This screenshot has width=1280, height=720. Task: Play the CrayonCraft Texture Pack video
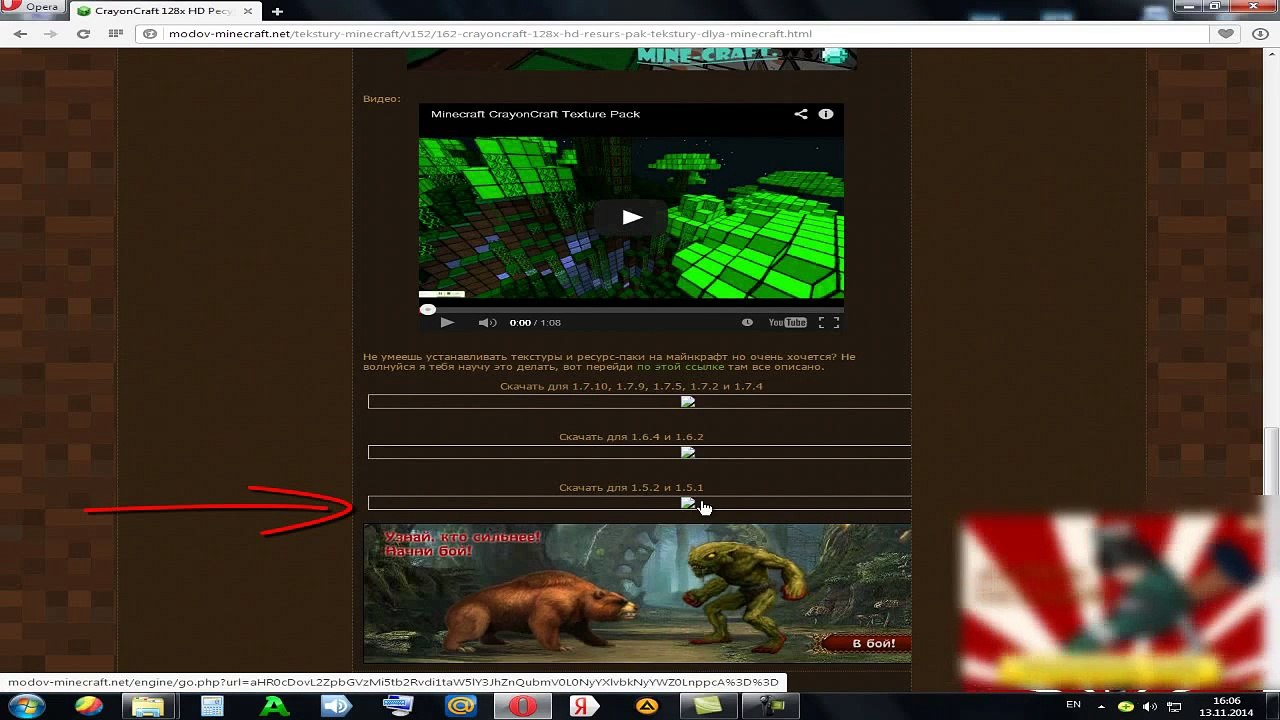pos(631,217)
